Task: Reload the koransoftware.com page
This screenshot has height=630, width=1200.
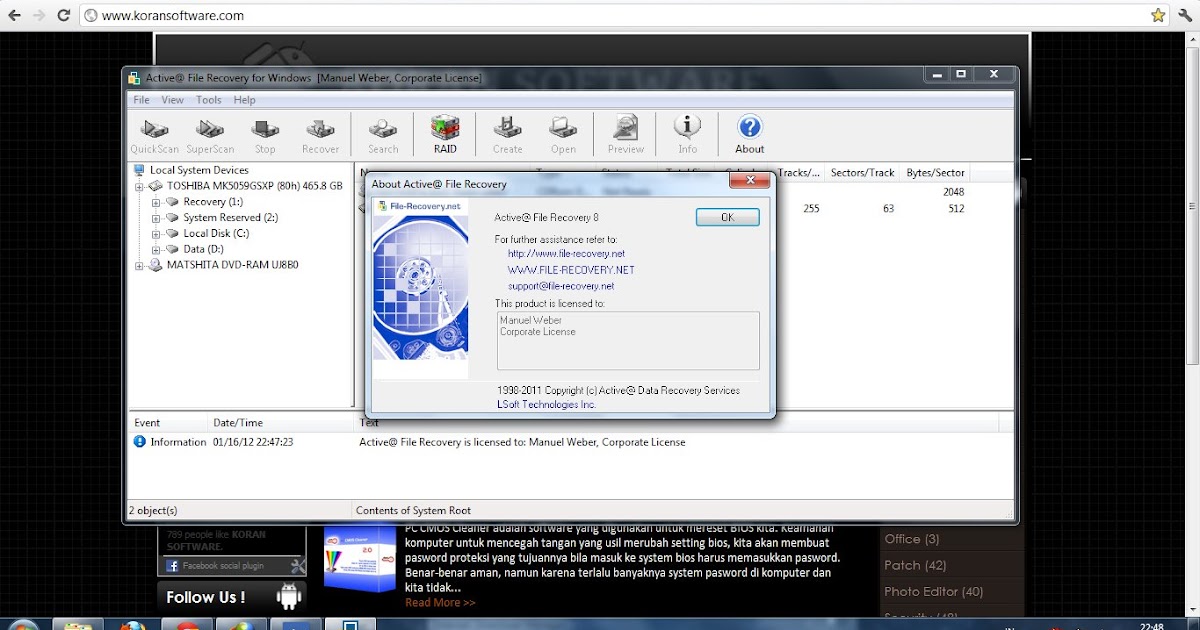Action: tap(64, 15)
